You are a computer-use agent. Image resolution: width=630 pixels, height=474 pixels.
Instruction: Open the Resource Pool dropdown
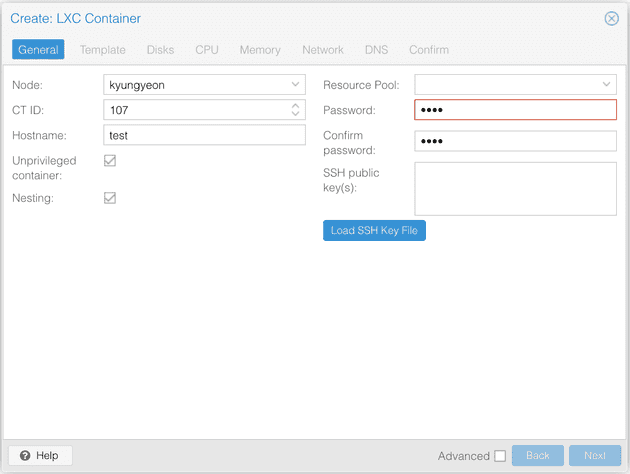[606, 85]
